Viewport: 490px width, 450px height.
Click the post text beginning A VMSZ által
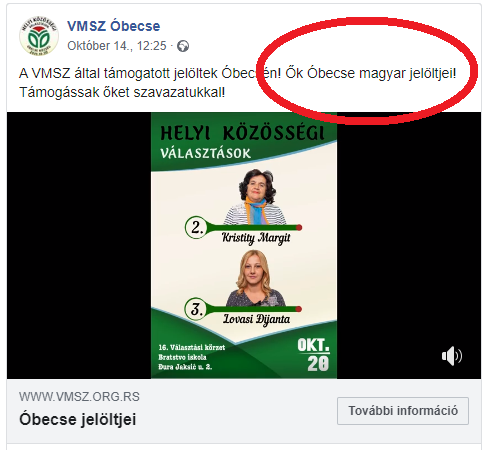[237, 83]
